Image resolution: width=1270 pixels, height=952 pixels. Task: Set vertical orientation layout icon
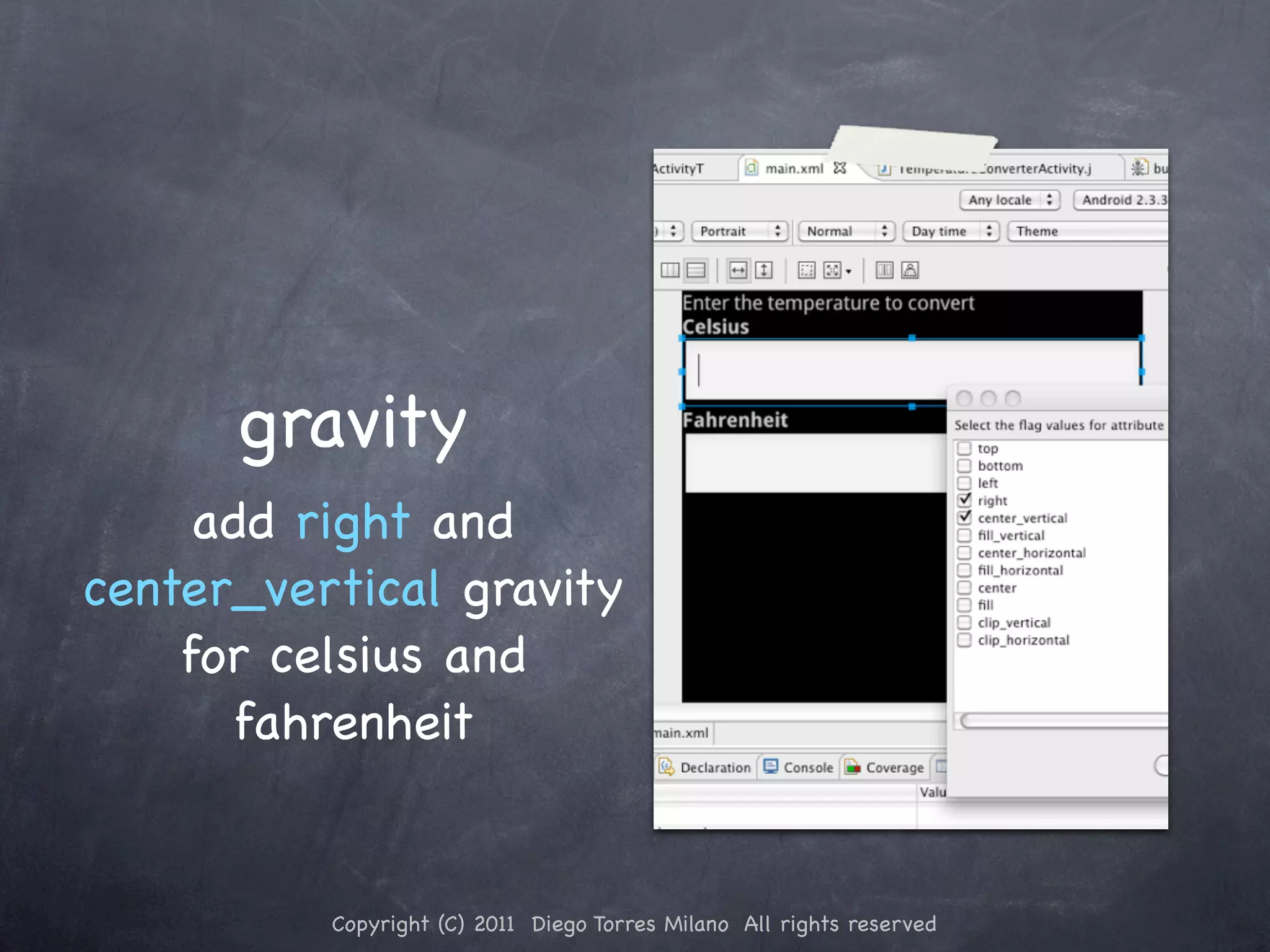pyautogui.click(x=696, y=270)
